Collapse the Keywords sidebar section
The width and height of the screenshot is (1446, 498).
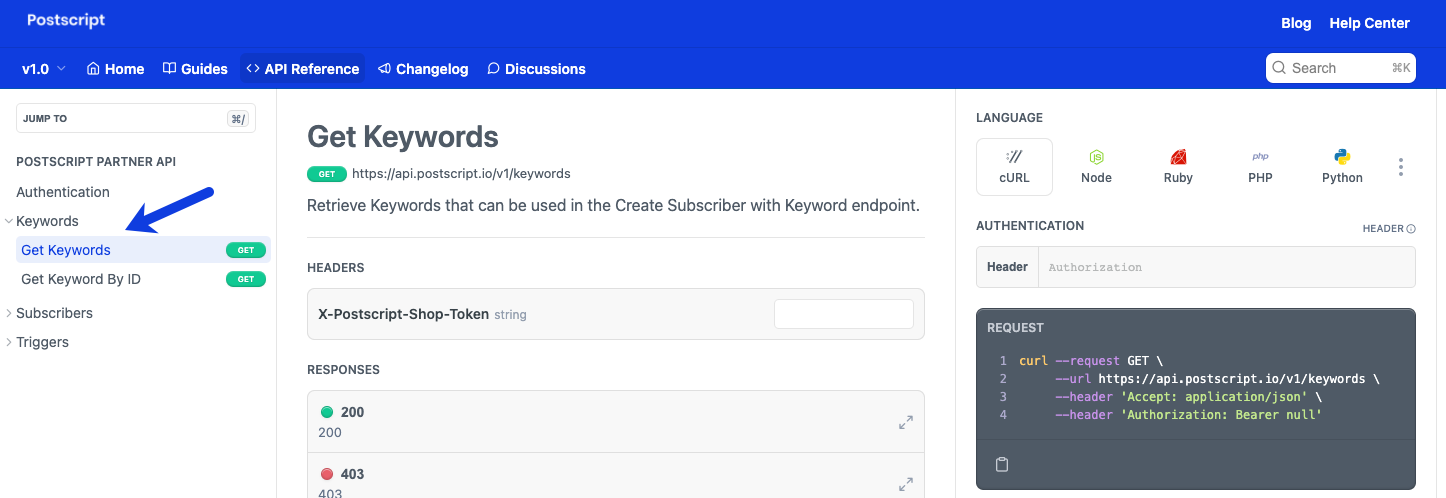pyautogui.click(x=10, y=221)
